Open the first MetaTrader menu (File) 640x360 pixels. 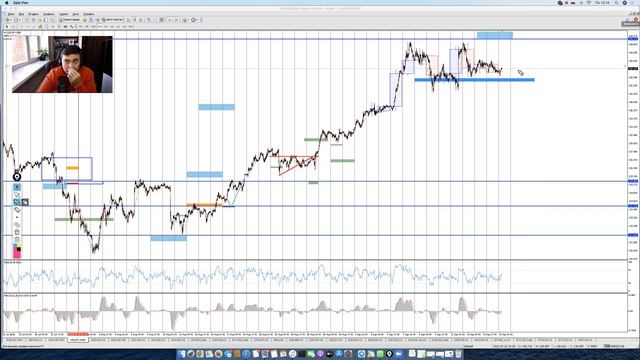(x=11, y=14)
